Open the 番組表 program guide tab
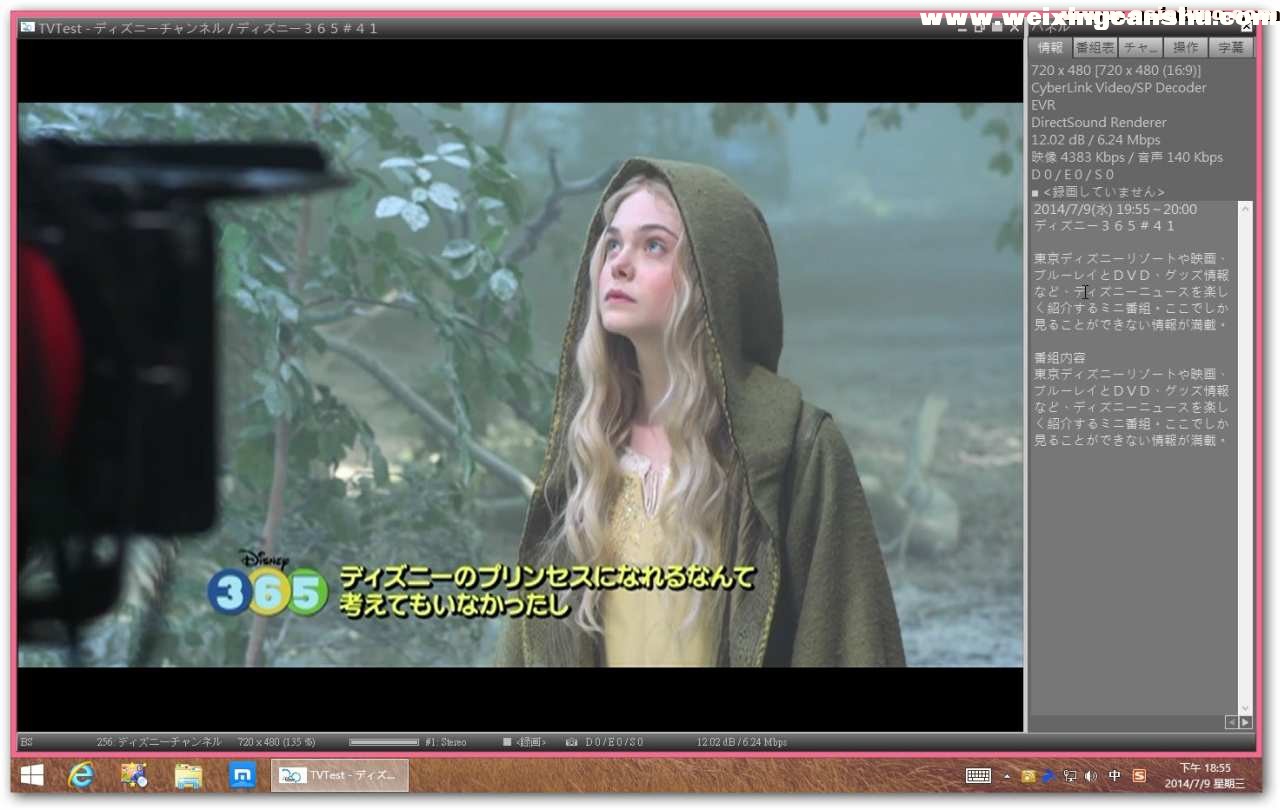Image resolution: width=1280 pixels, height=810 pixels. [x=1095, y=48]
